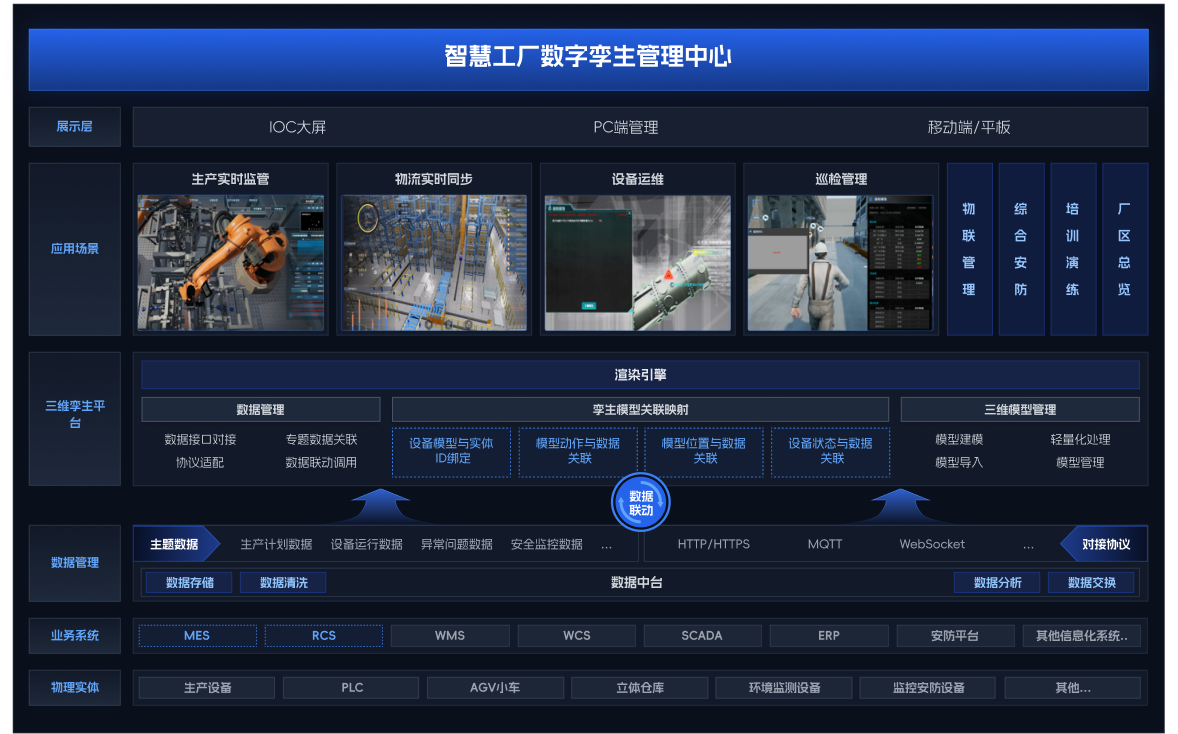Select the SCADA business system box

(x=702, y=636)
